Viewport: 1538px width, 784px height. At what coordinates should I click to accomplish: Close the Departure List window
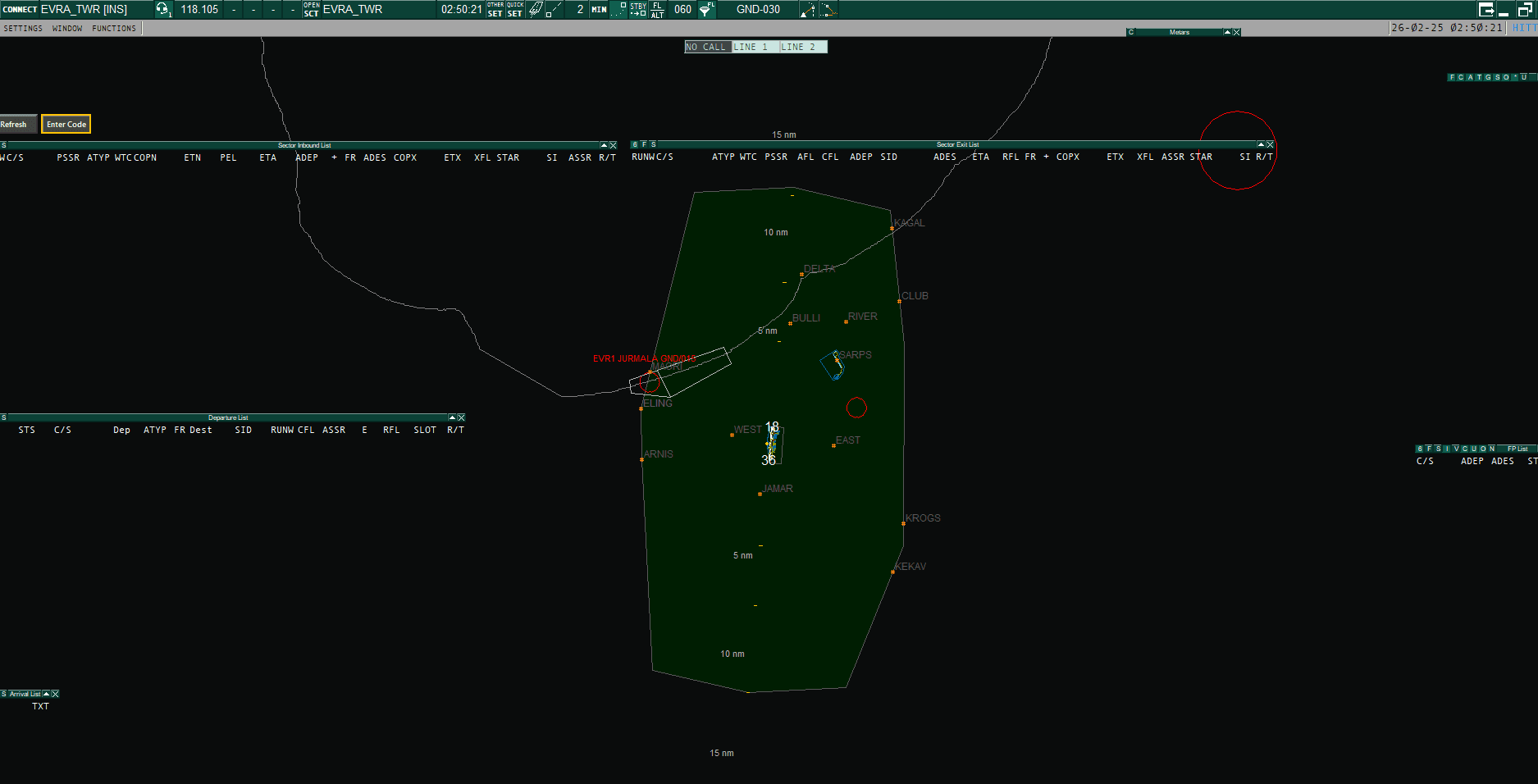tap(461, 417)
